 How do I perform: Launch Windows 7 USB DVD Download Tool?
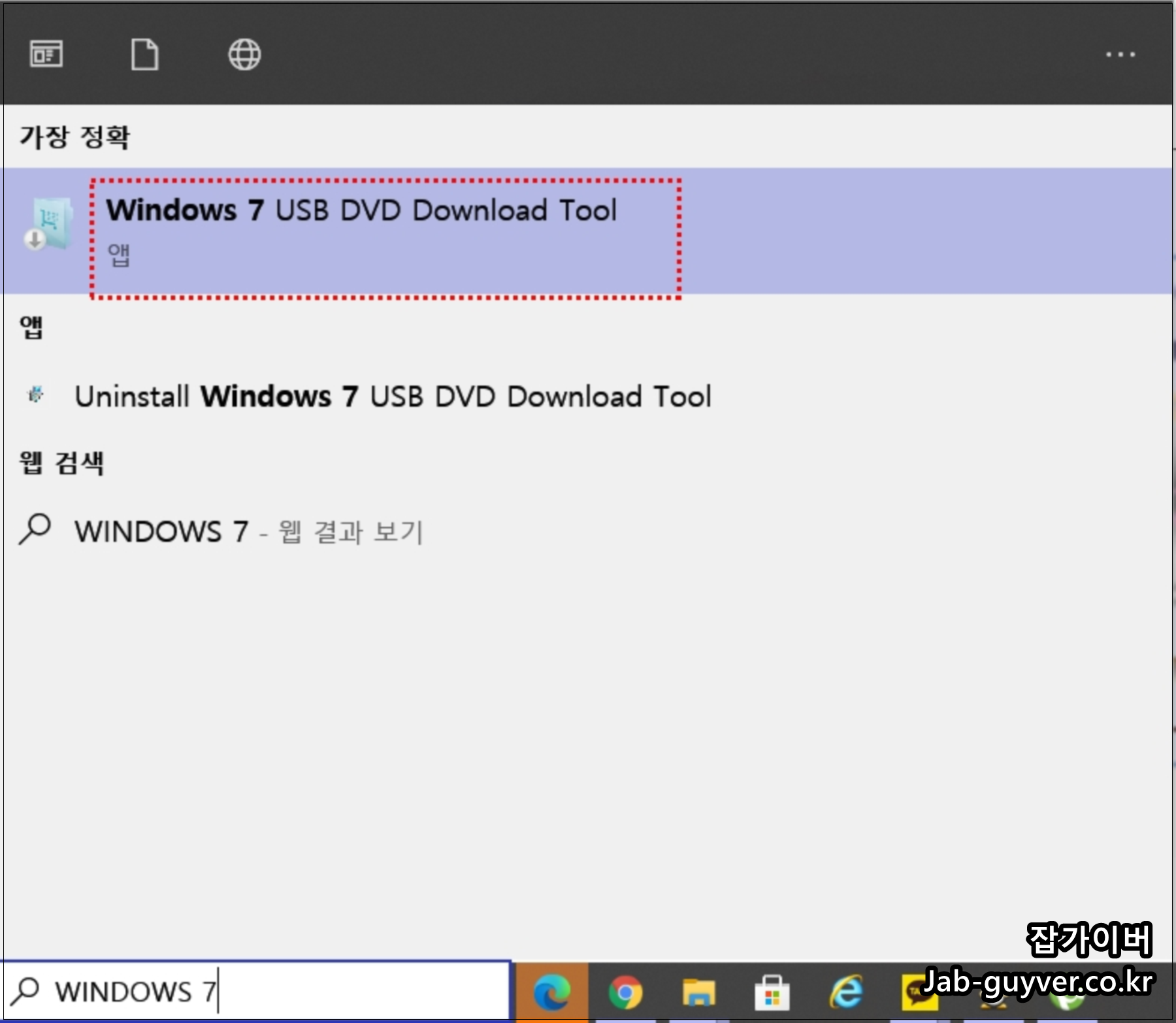[x=586, y=231]
